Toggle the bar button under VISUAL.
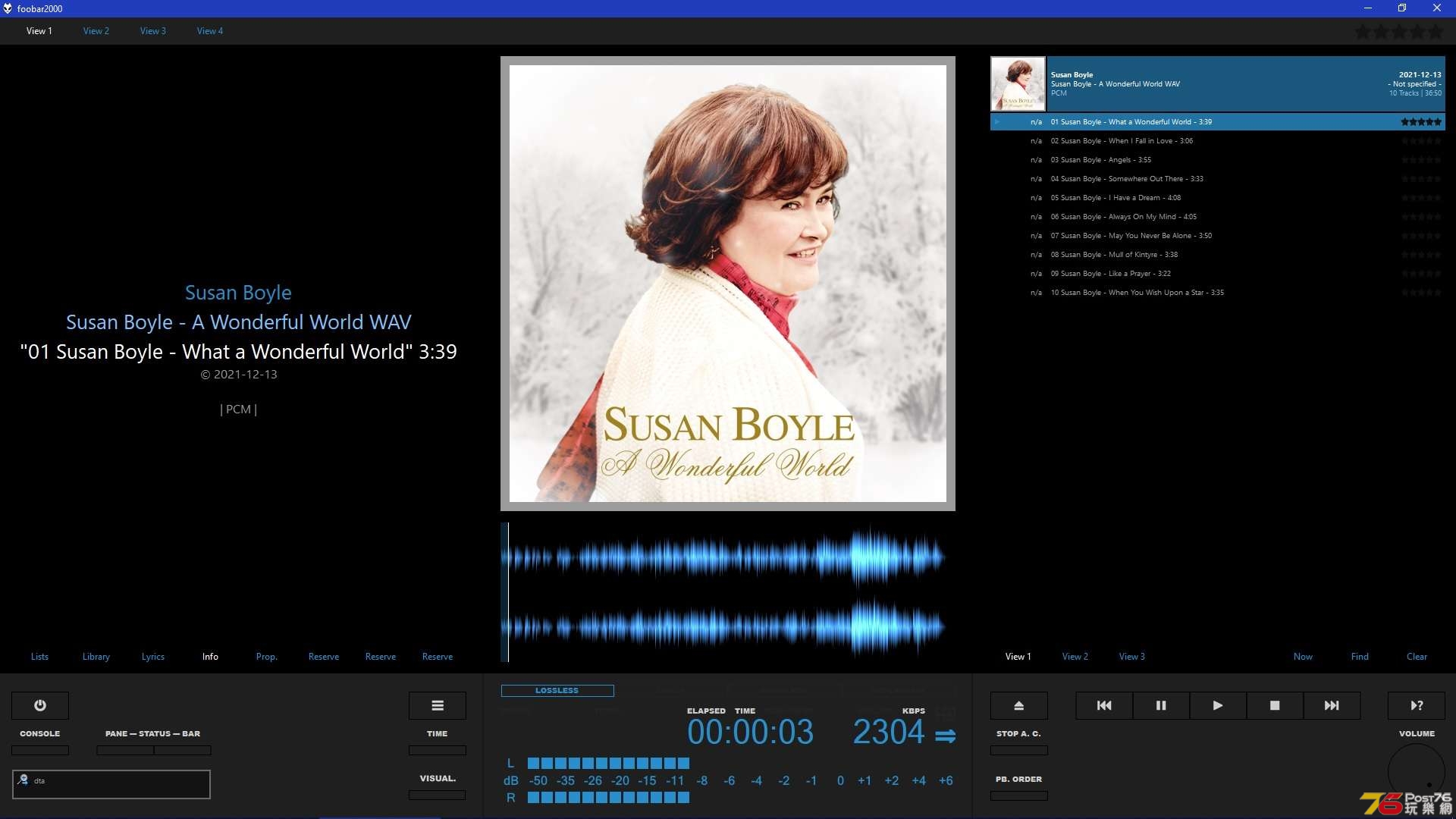The width and height of the screenshot is (1456, 819). coord(438,795)
